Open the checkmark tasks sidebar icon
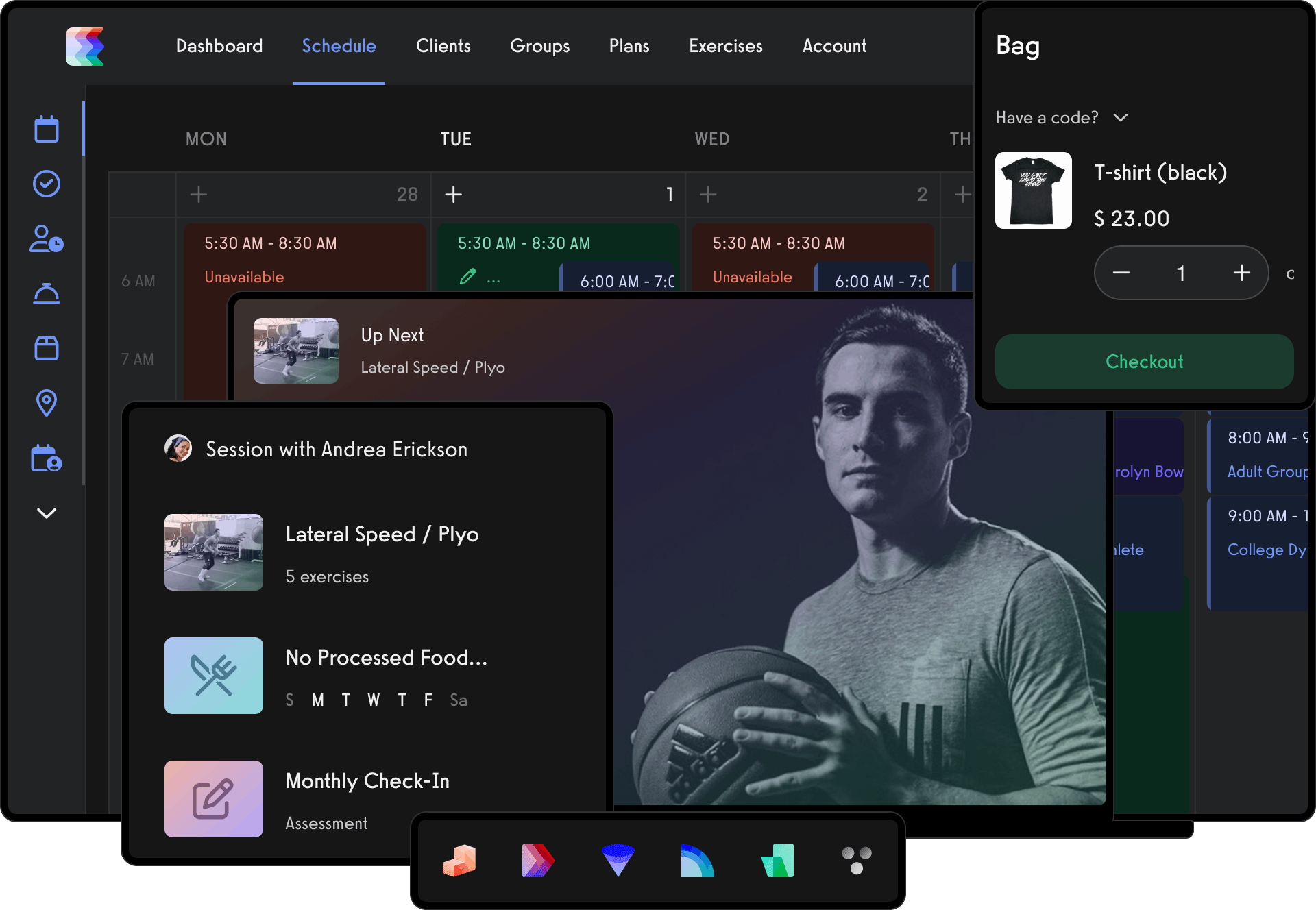This screenshot has width=1316, height=910. (x=47, y=184)
